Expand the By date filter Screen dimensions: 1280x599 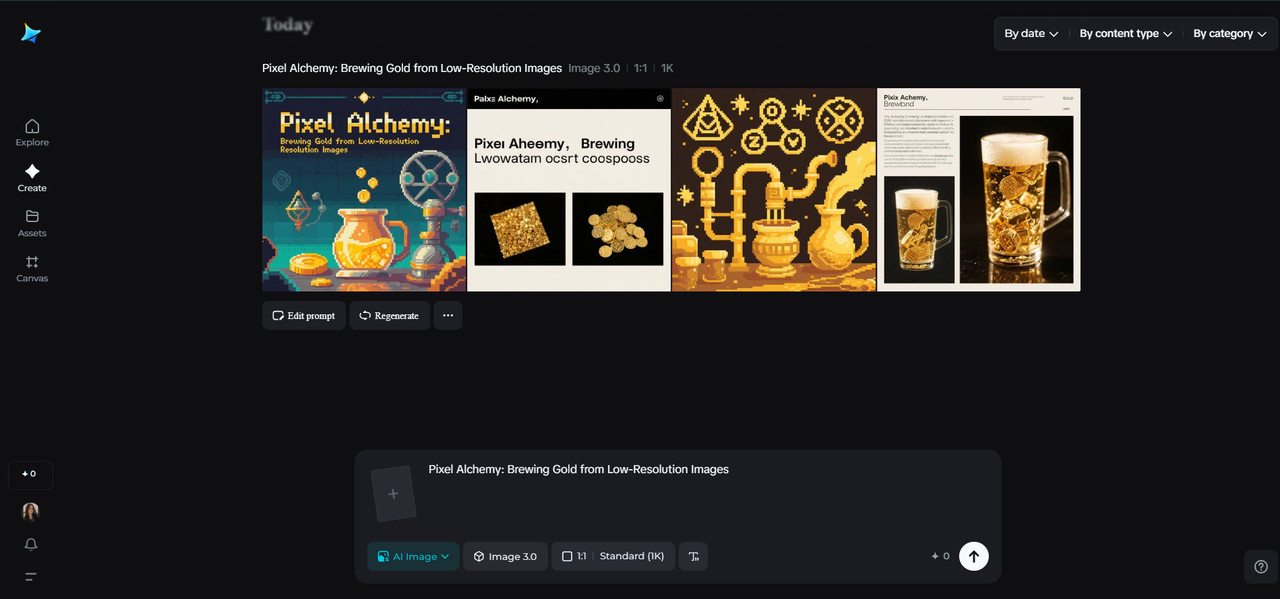[1031, 33]
